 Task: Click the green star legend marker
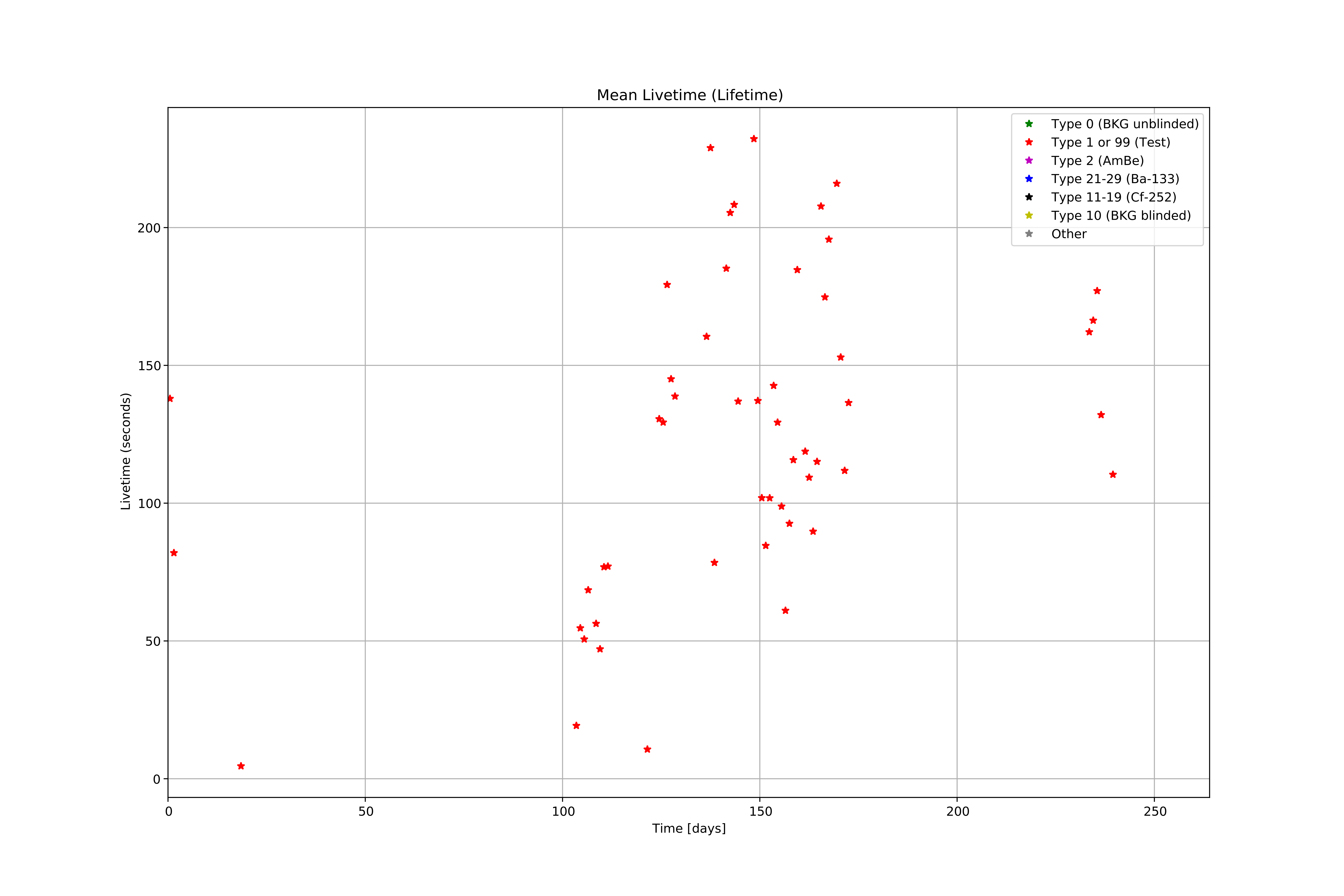(1029, 124)
